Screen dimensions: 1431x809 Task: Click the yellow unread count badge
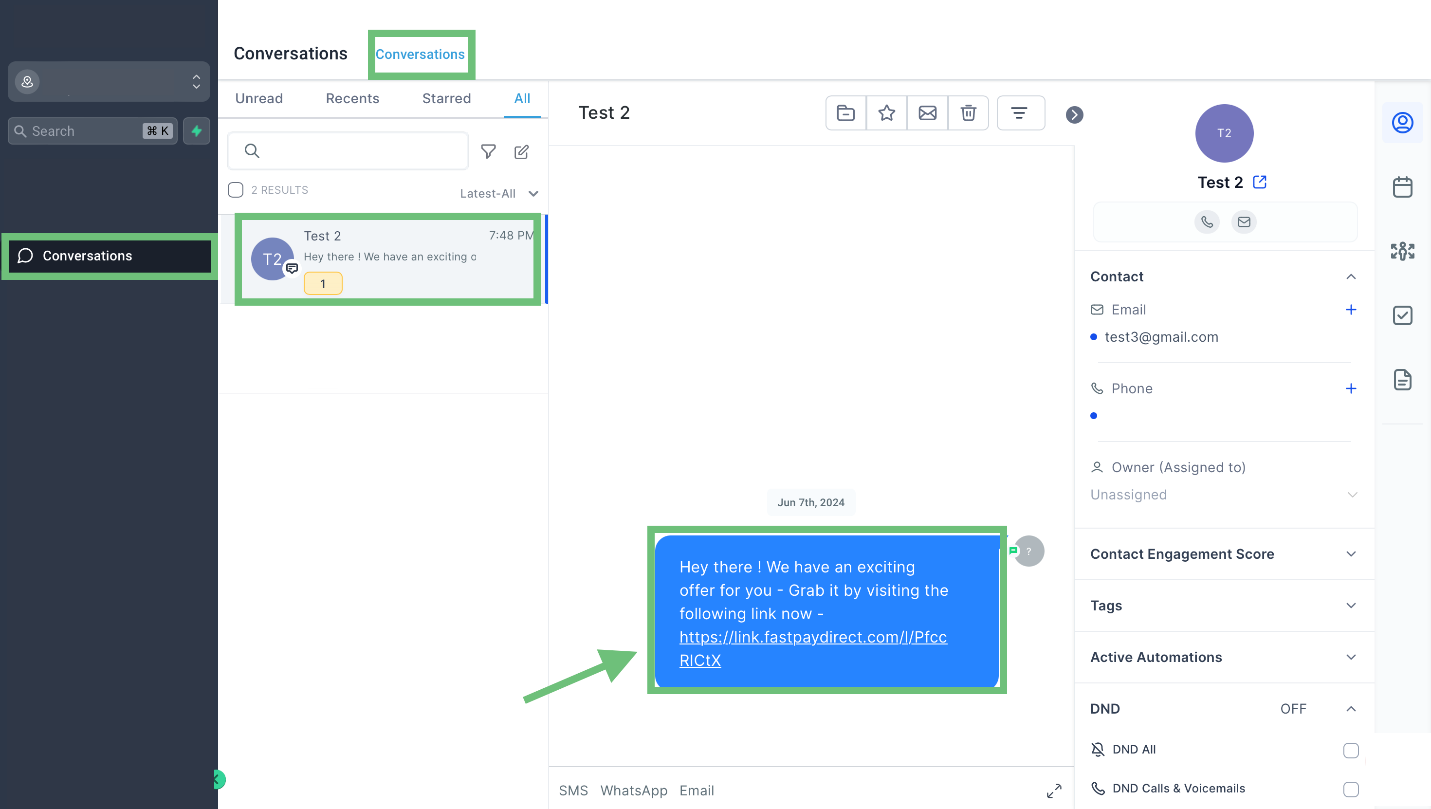point(323,284)
